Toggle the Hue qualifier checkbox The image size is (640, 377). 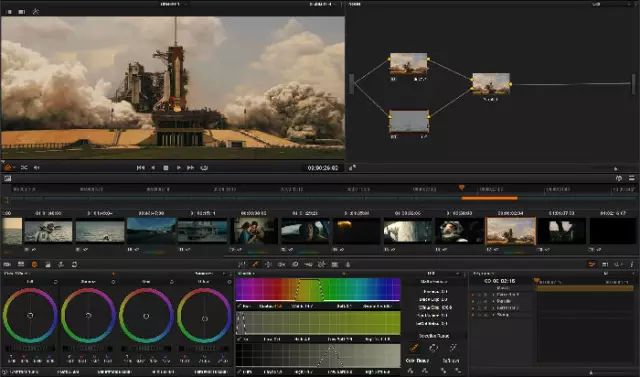pos(239,306)
